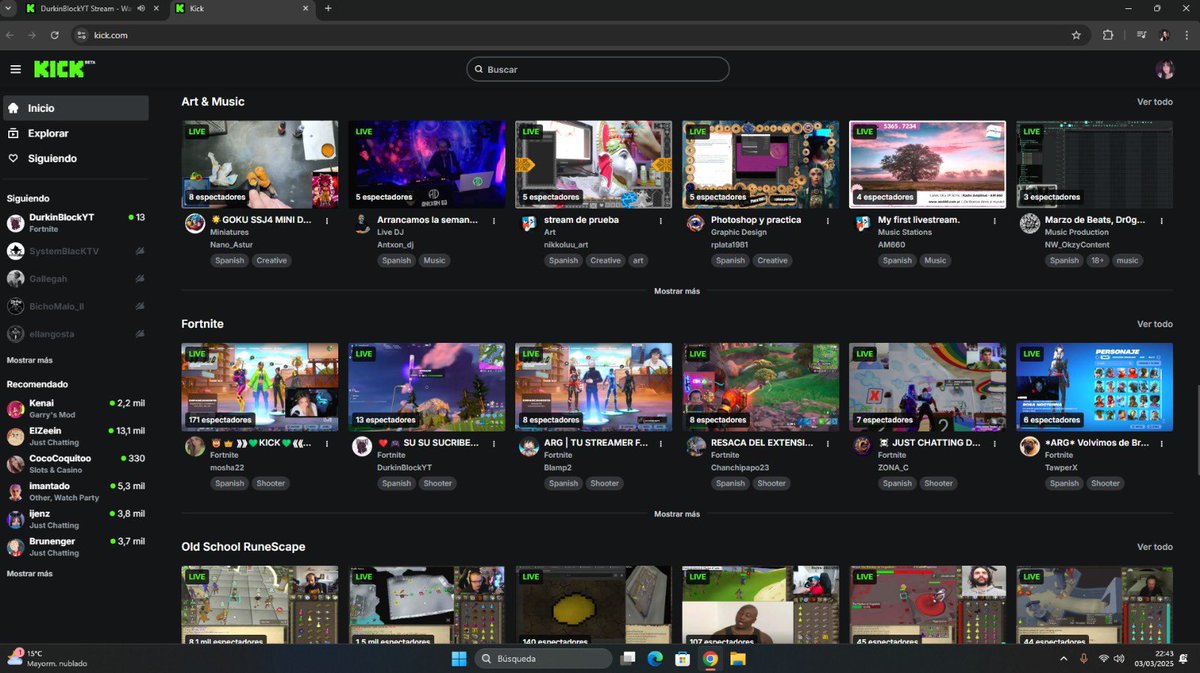This screenshot has width=1200, height=673.
Task: Click the Kick logo to go home
Action: pyautogui.click(x=57, y=69)
